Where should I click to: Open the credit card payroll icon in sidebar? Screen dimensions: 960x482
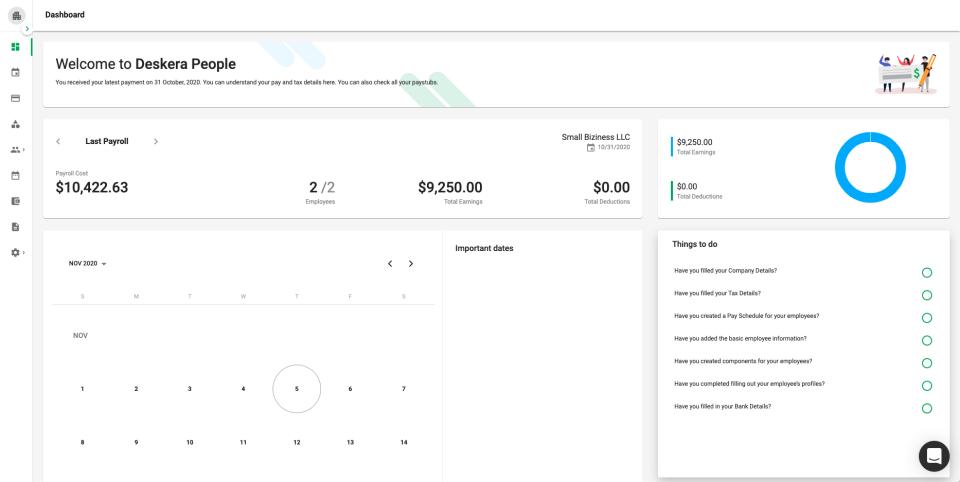coord(15,98)
